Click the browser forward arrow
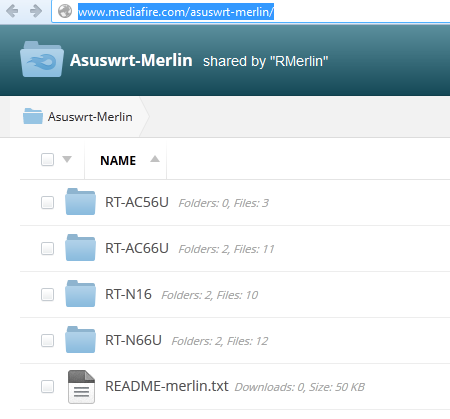Image resolution: width=450 pixels, height=419 pixels. (35, 11)
